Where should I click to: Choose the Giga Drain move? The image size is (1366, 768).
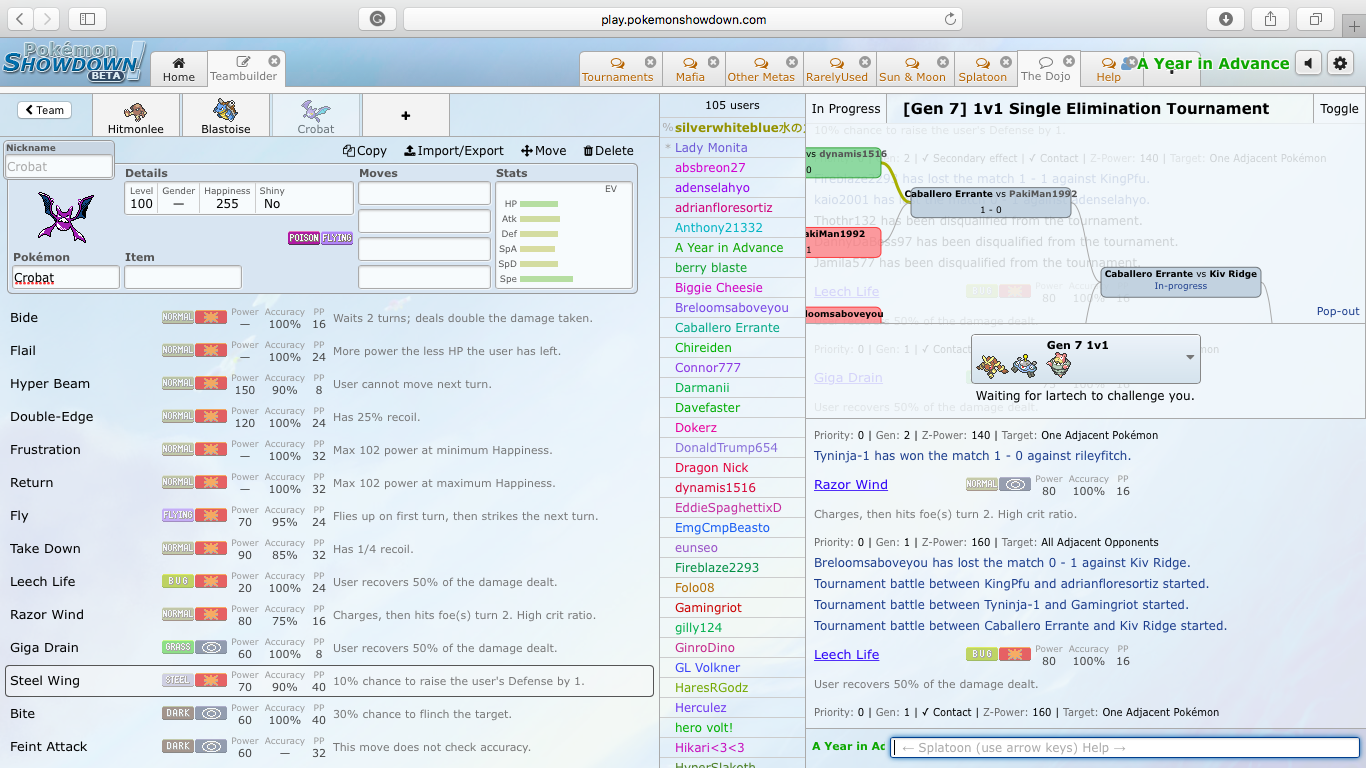click(329, 648)
